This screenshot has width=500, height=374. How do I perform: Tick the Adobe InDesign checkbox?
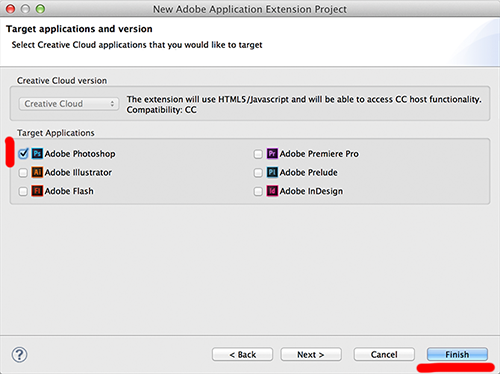[x=258, y=191]
